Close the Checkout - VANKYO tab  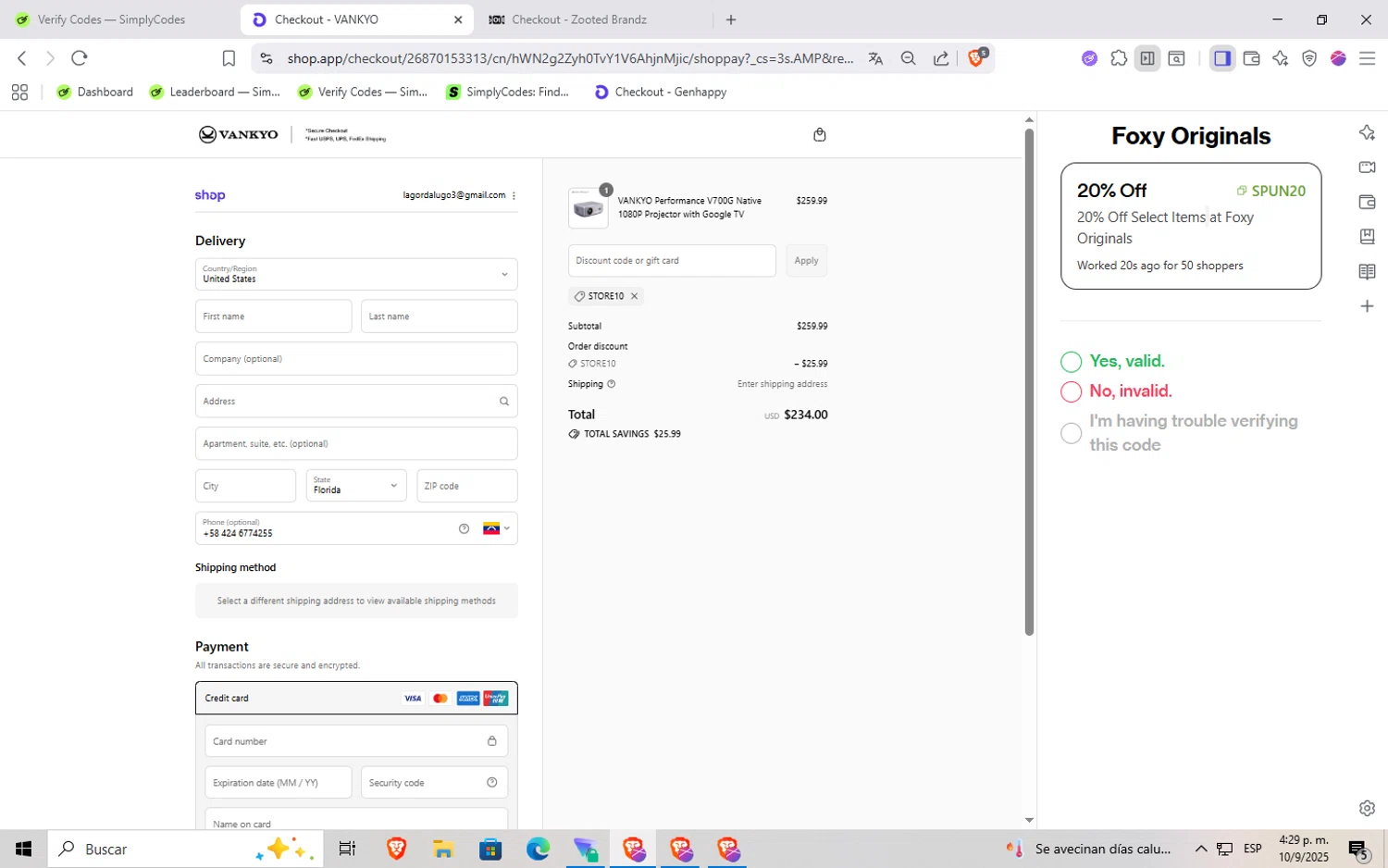(458, 19)
